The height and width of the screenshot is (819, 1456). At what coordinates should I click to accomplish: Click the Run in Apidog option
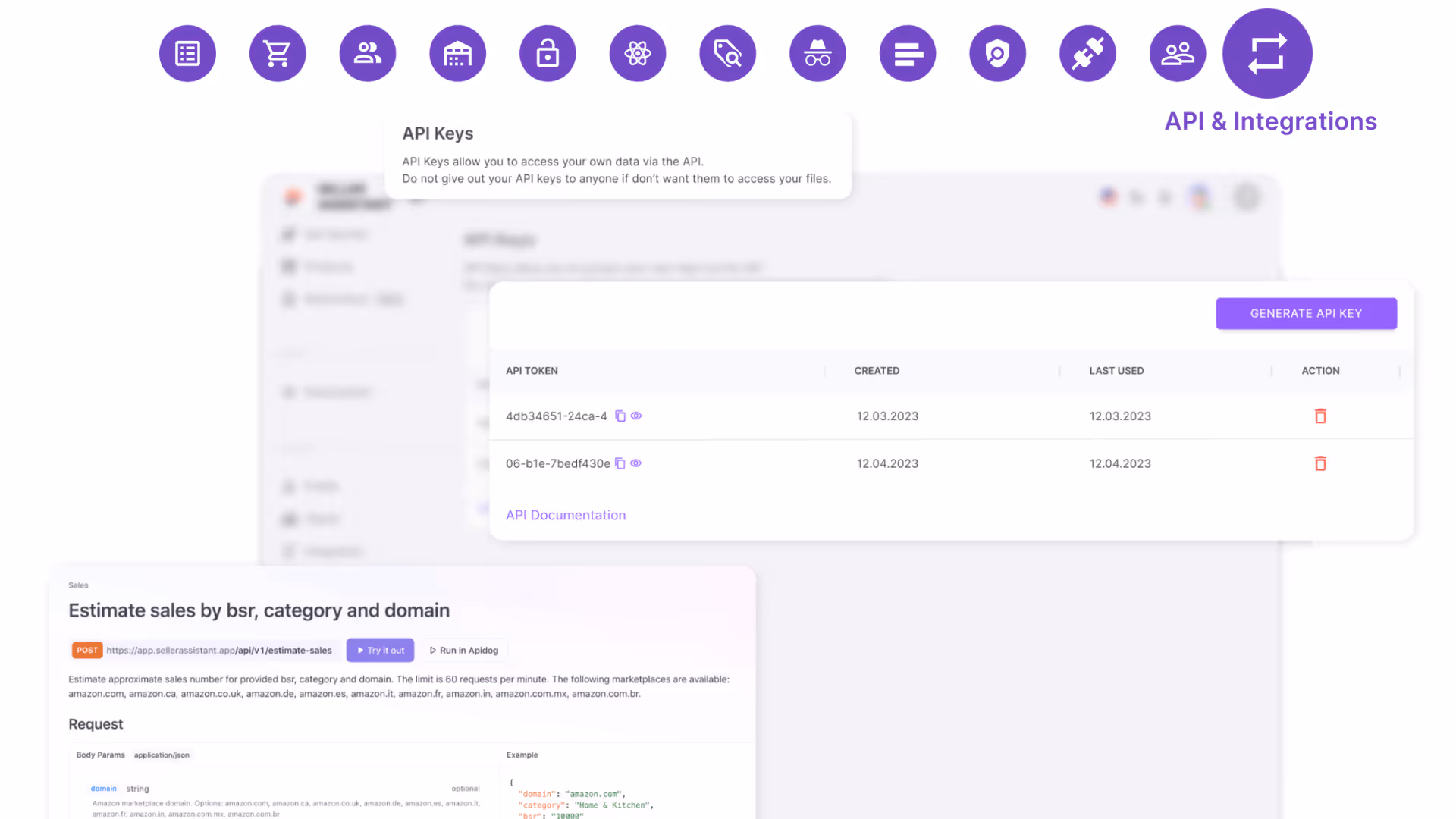click(x=464, y=650)
